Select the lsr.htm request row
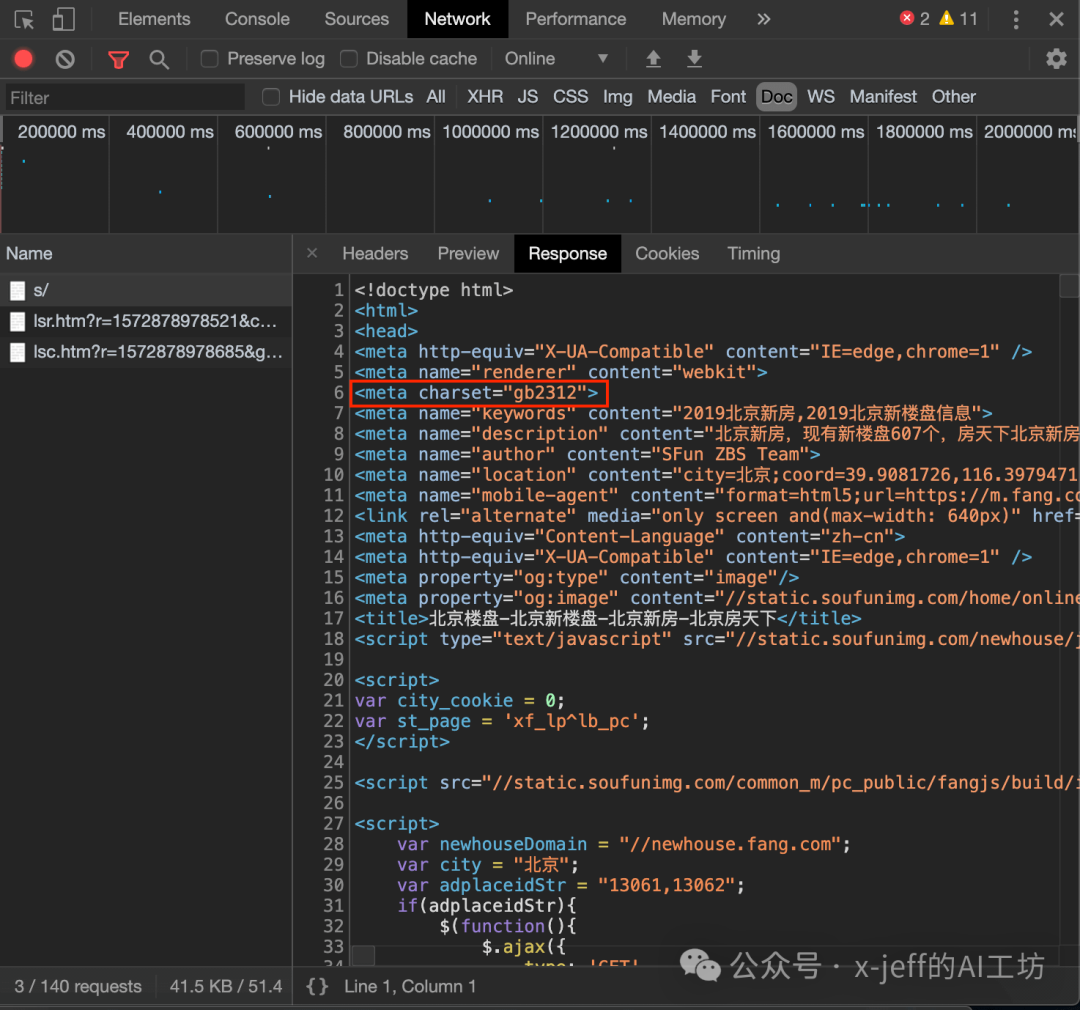The height and width of the screenshot is (1010, 1080). pos(146,321)
